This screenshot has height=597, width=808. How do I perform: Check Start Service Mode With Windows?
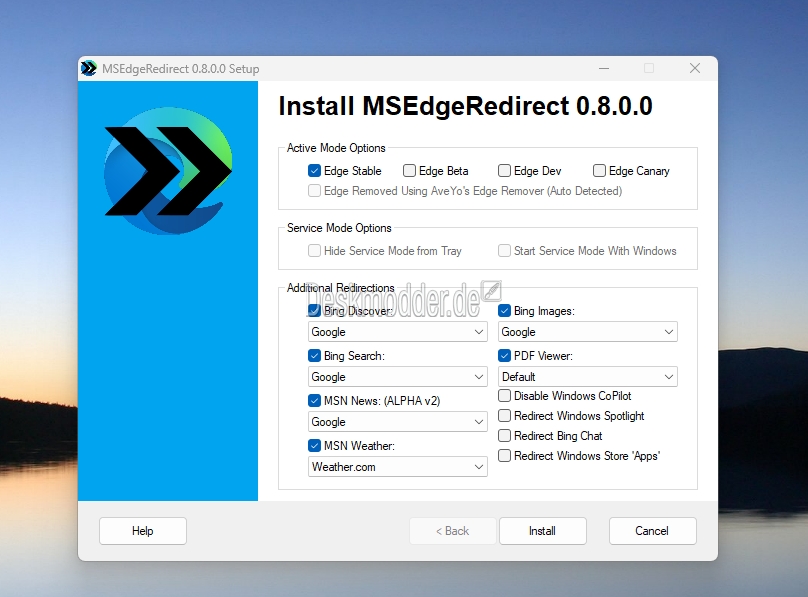(504, 251)
